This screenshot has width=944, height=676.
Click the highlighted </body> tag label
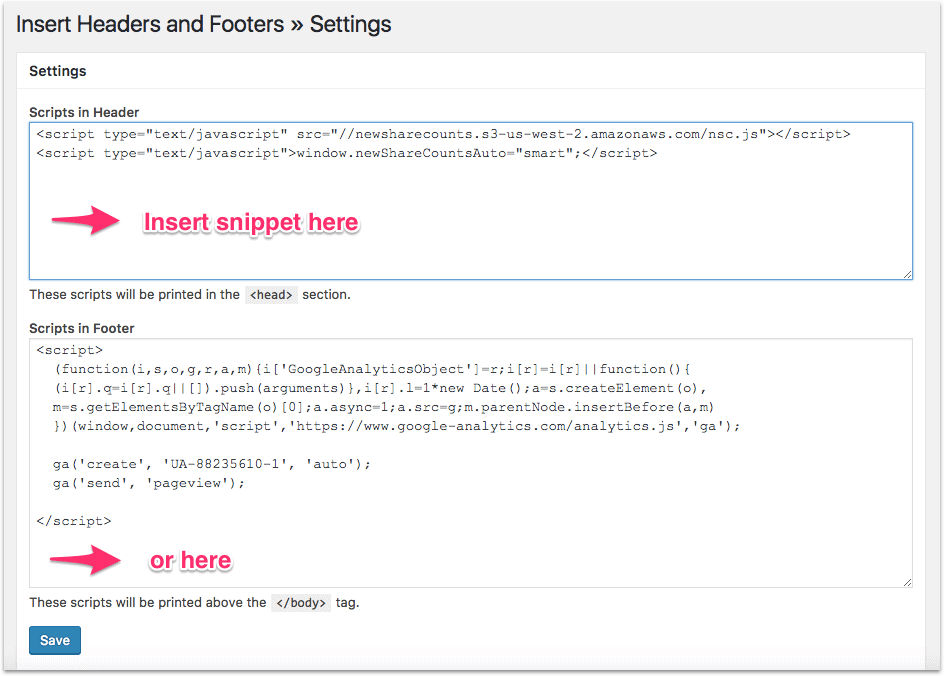click(301, 602)
